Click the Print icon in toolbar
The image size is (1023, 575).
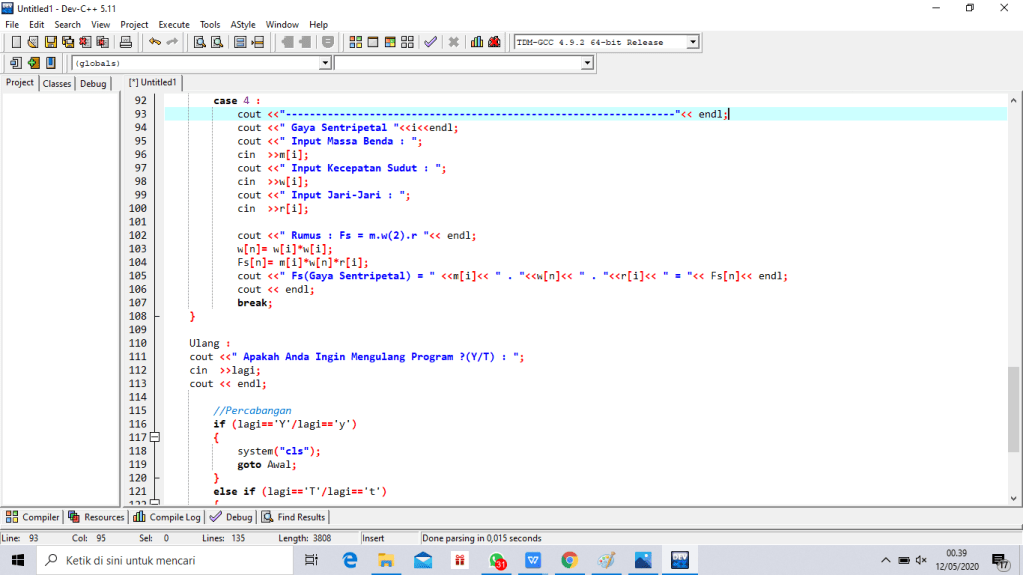point(126,42)
